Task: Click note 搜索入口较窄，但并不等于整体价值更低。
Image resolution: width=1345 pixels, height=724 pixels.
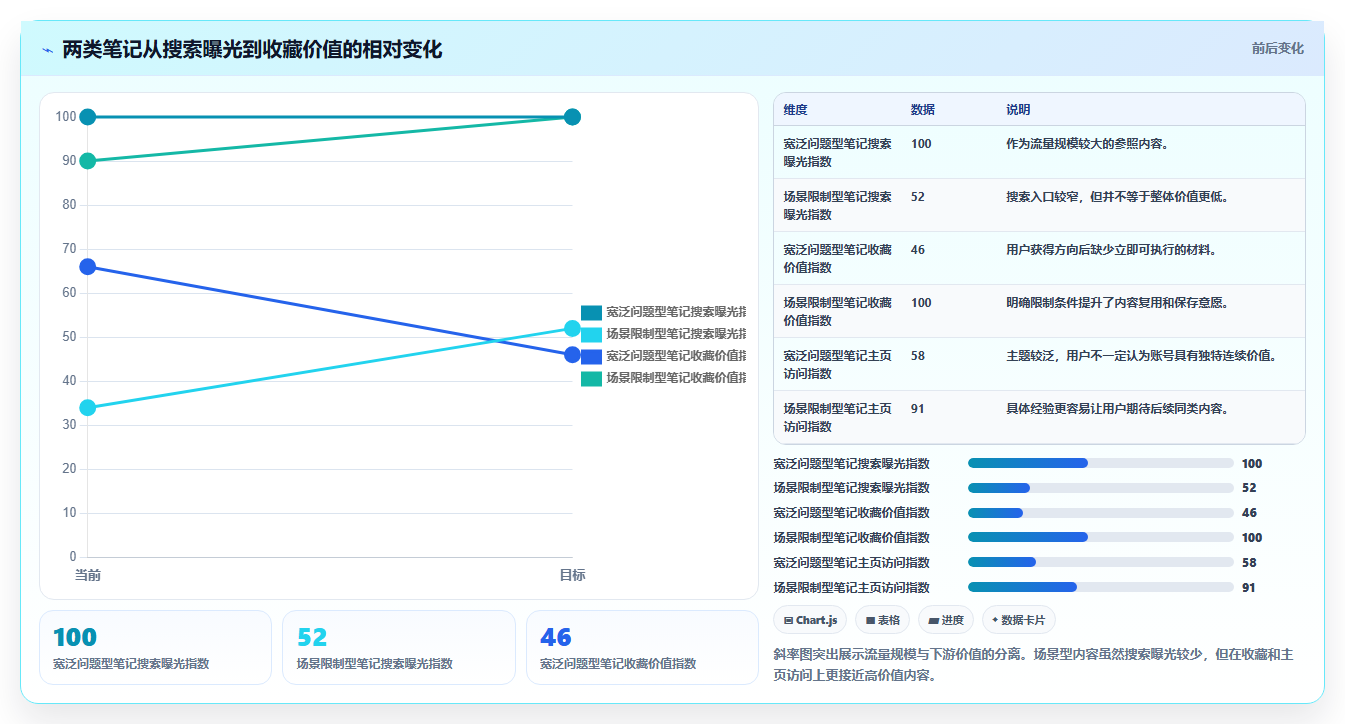Action: [1117, 197]
